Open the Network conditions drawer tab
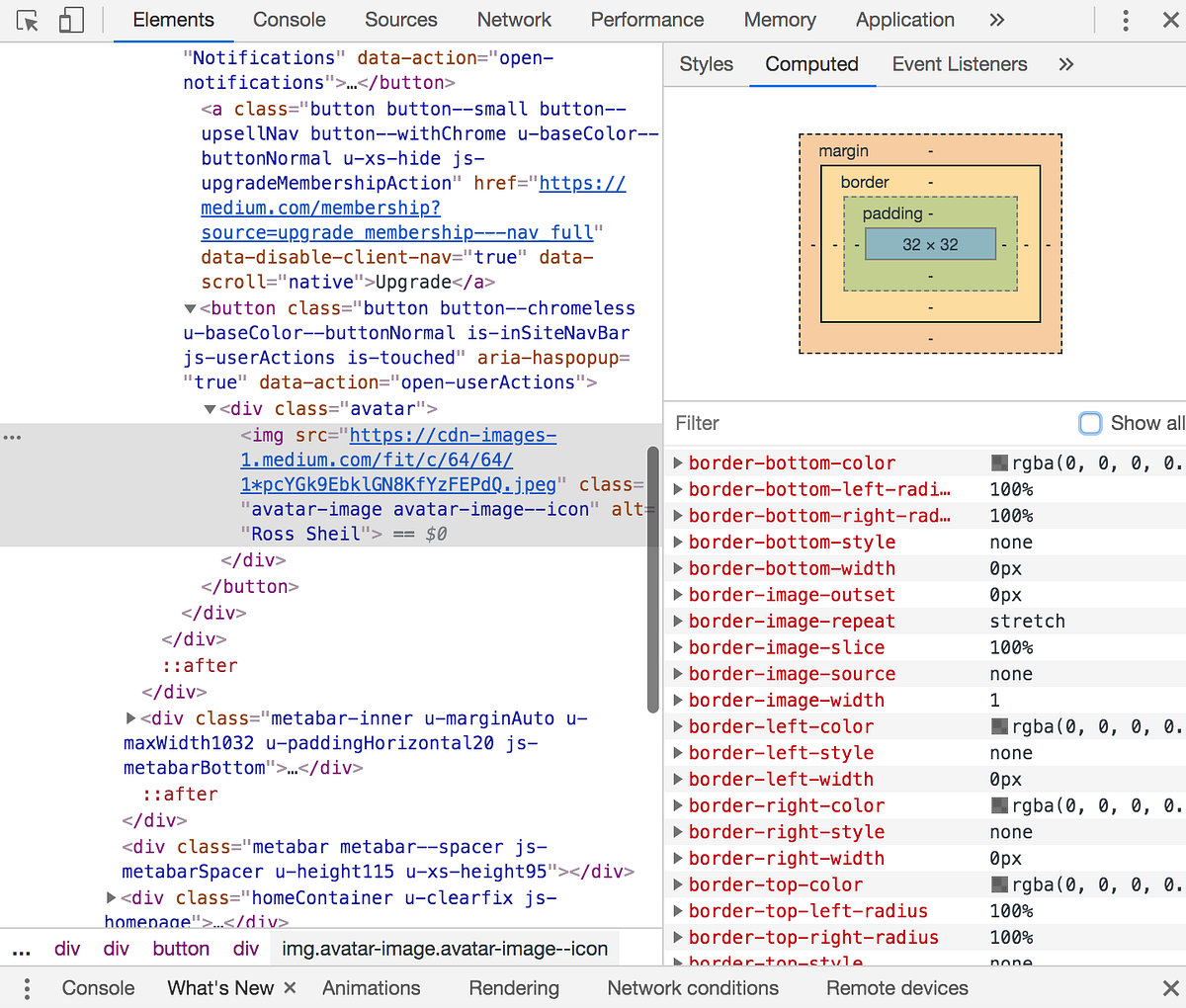The height and width of the screenshot is (1008, 1186). (693, 988)
